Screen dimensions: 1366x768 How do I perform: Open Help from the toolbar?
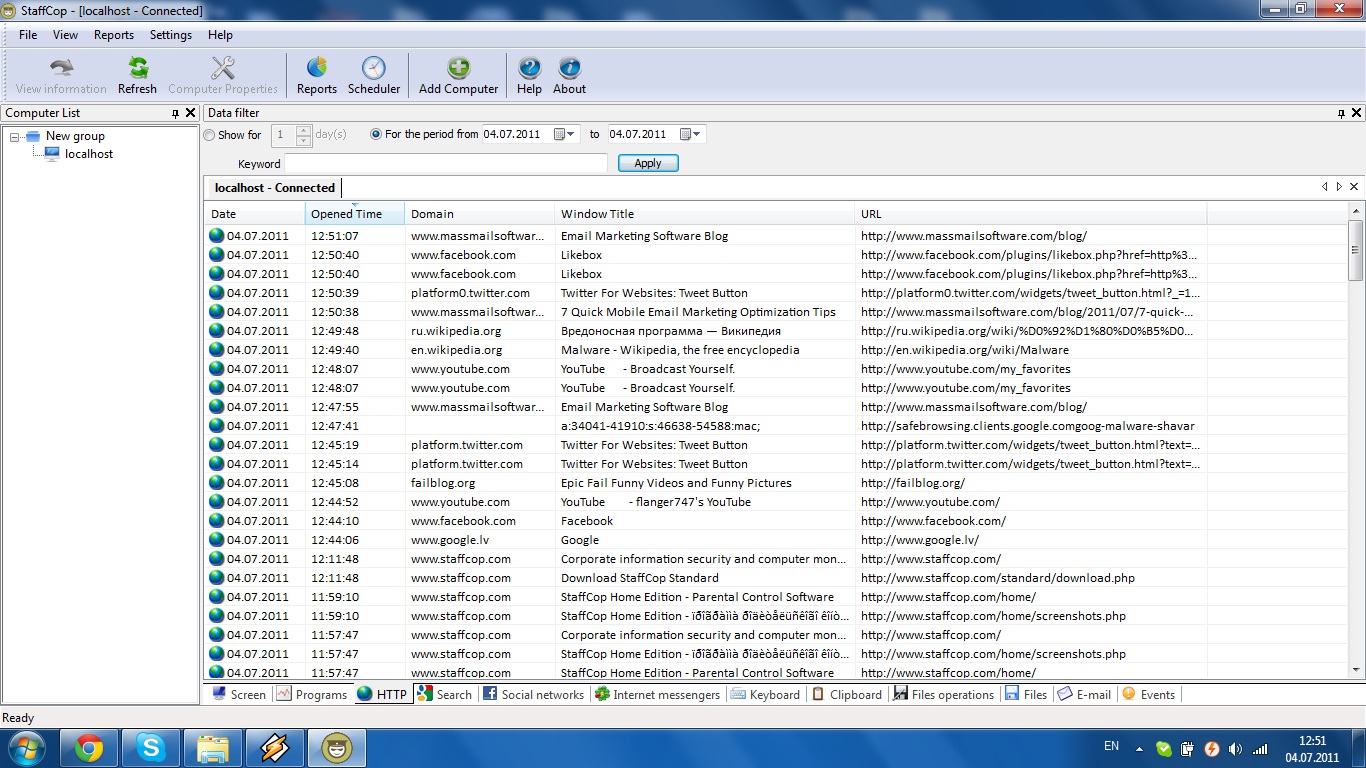coord(529,75)
